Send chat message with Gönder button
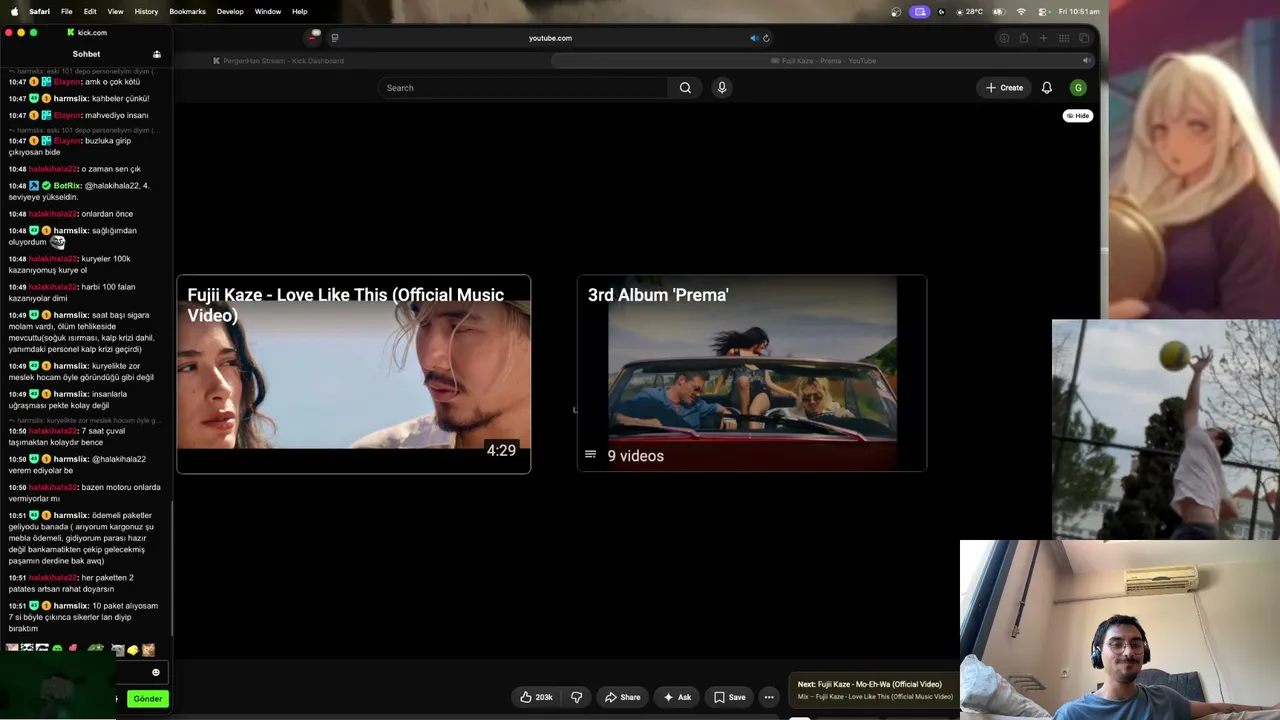This screenshot has width=1280, height=720. (147, 699)
